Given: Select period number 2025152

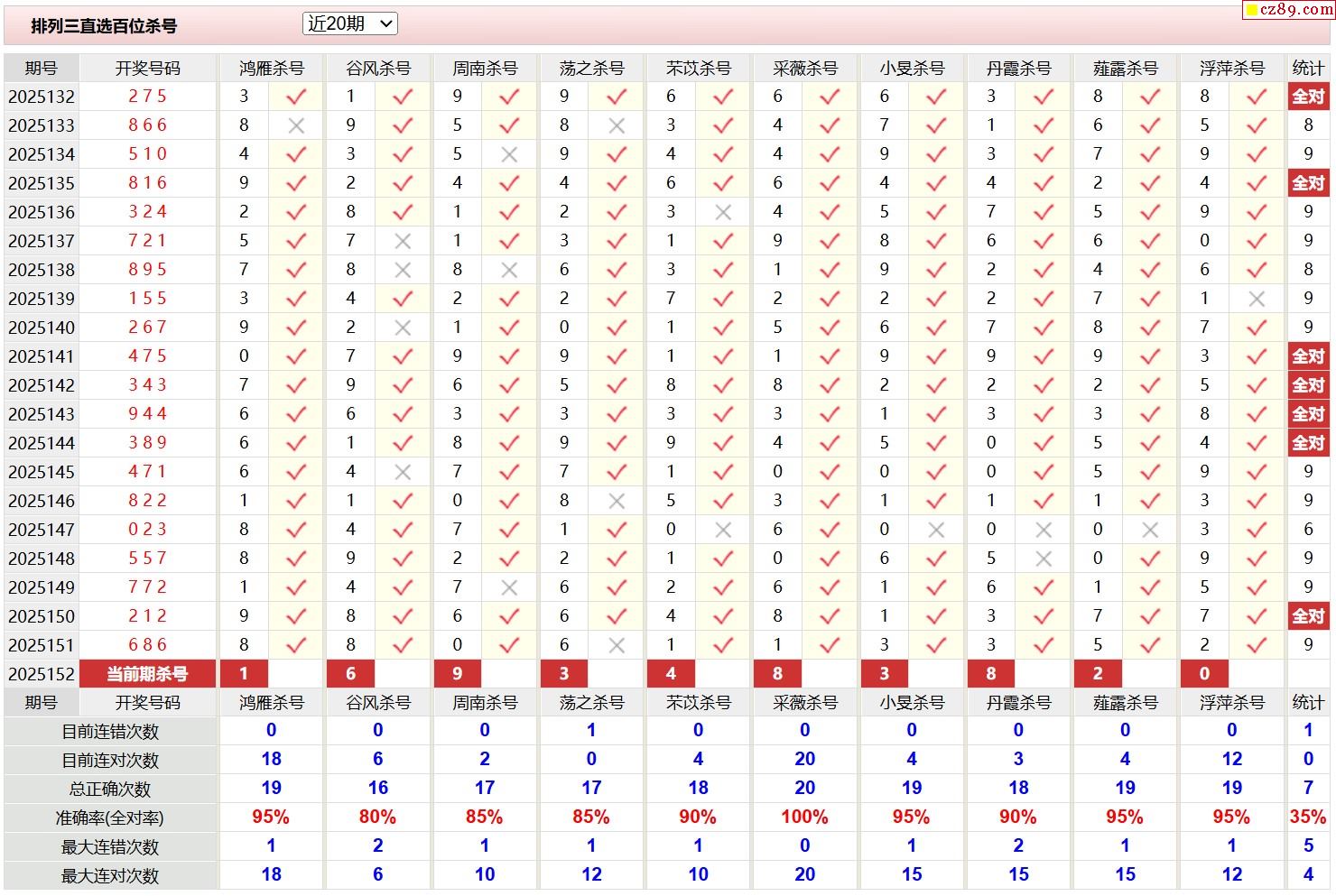Looking at the screenshot, I should click(x=42, y=674).
